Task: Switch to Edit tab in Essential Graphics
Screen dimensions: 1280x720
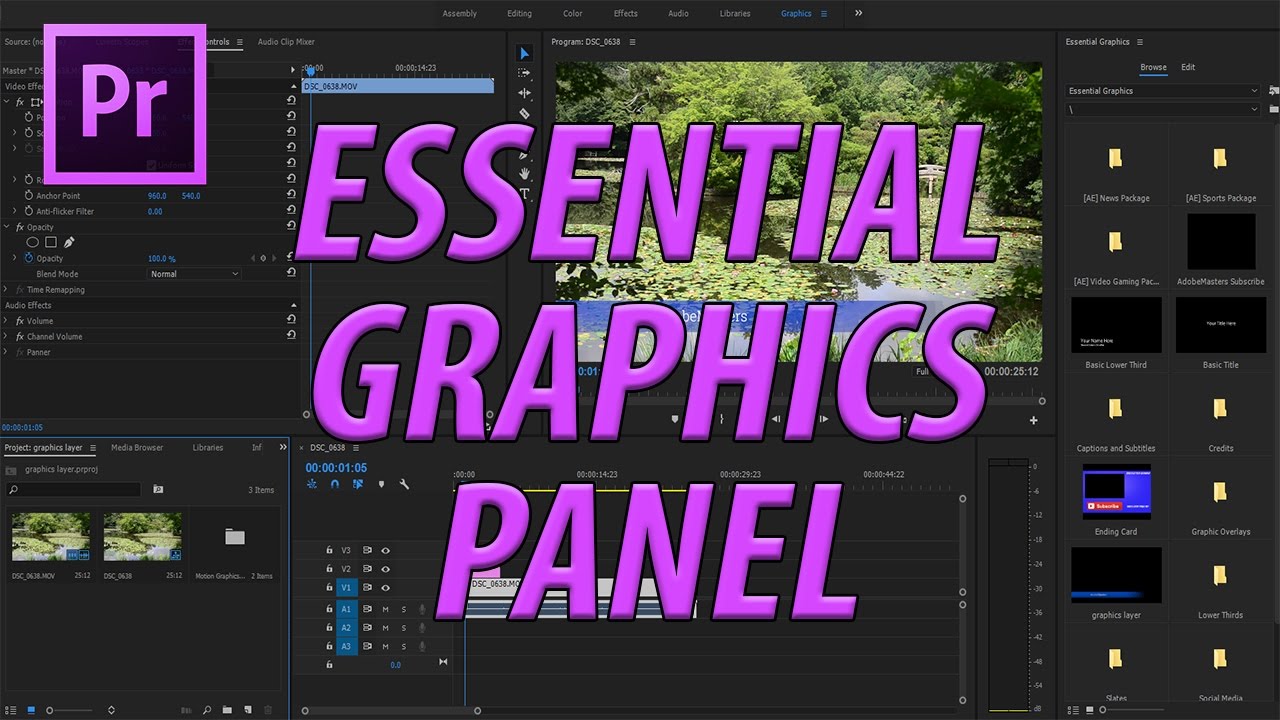Action: point(1188,67)
